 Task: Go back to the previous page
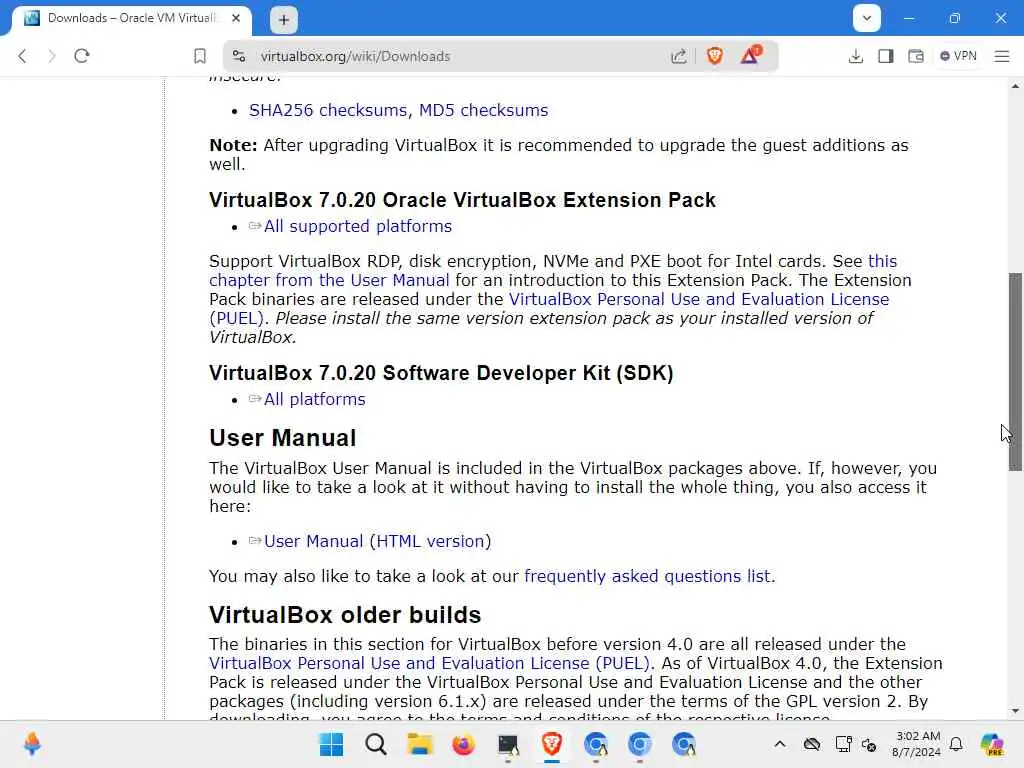(22, 56)
